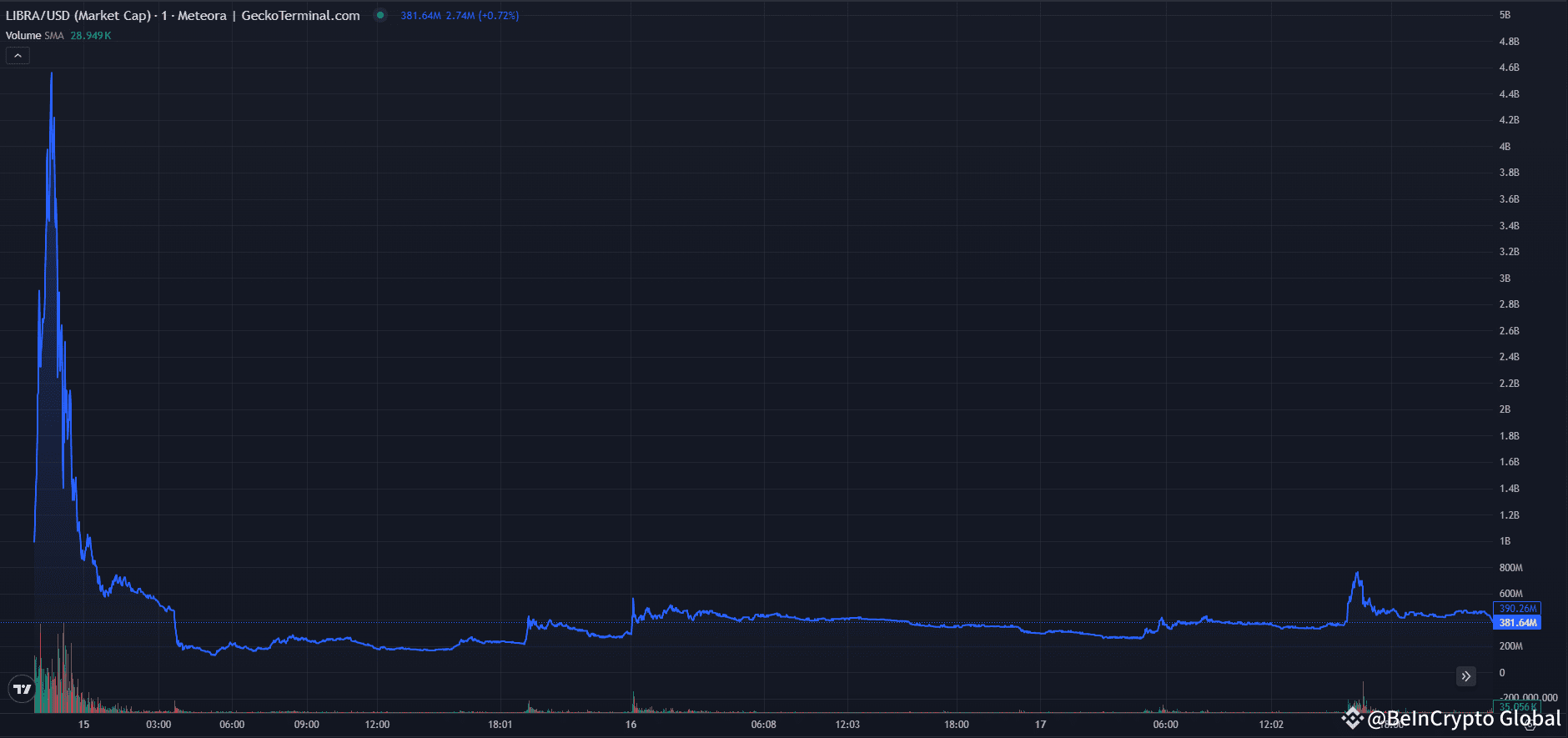Viewport: 1568px width, 738px height.
Task: Click the 1B level on price axis
Action: click(1505, 541)
